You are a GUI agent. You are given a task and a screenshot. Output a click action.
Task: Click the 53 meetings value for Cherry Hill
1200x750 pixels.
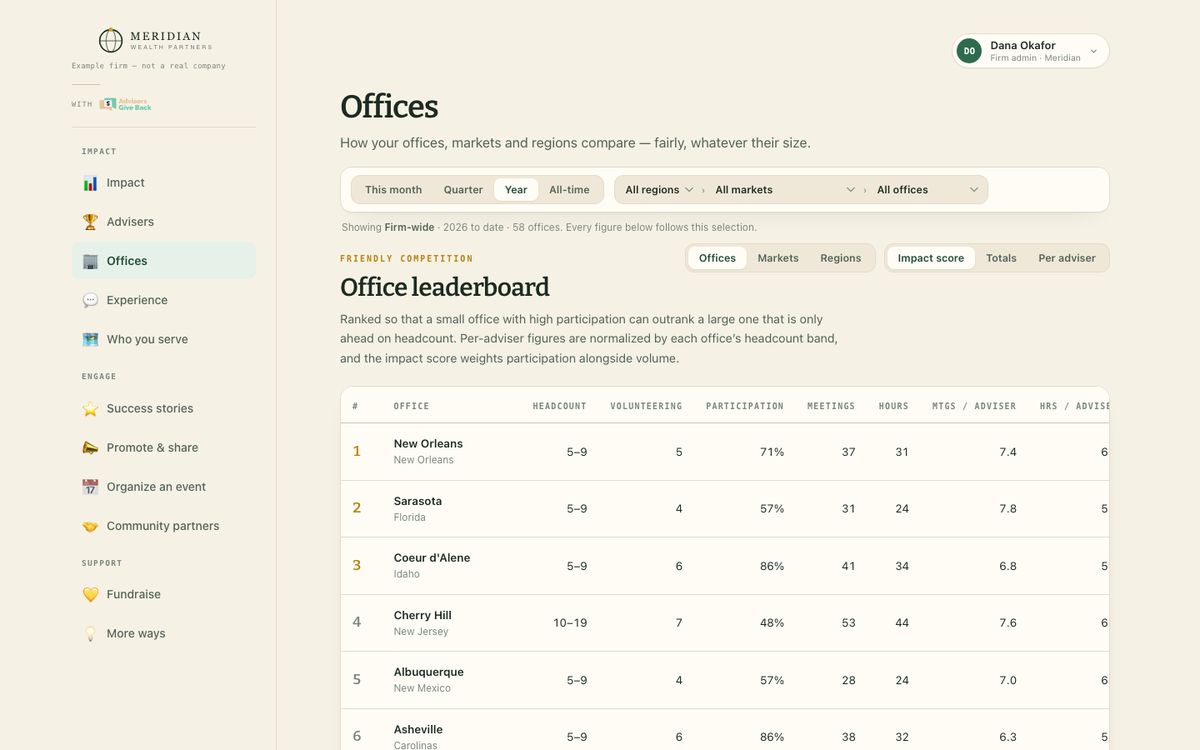click(x=849, y=623)
